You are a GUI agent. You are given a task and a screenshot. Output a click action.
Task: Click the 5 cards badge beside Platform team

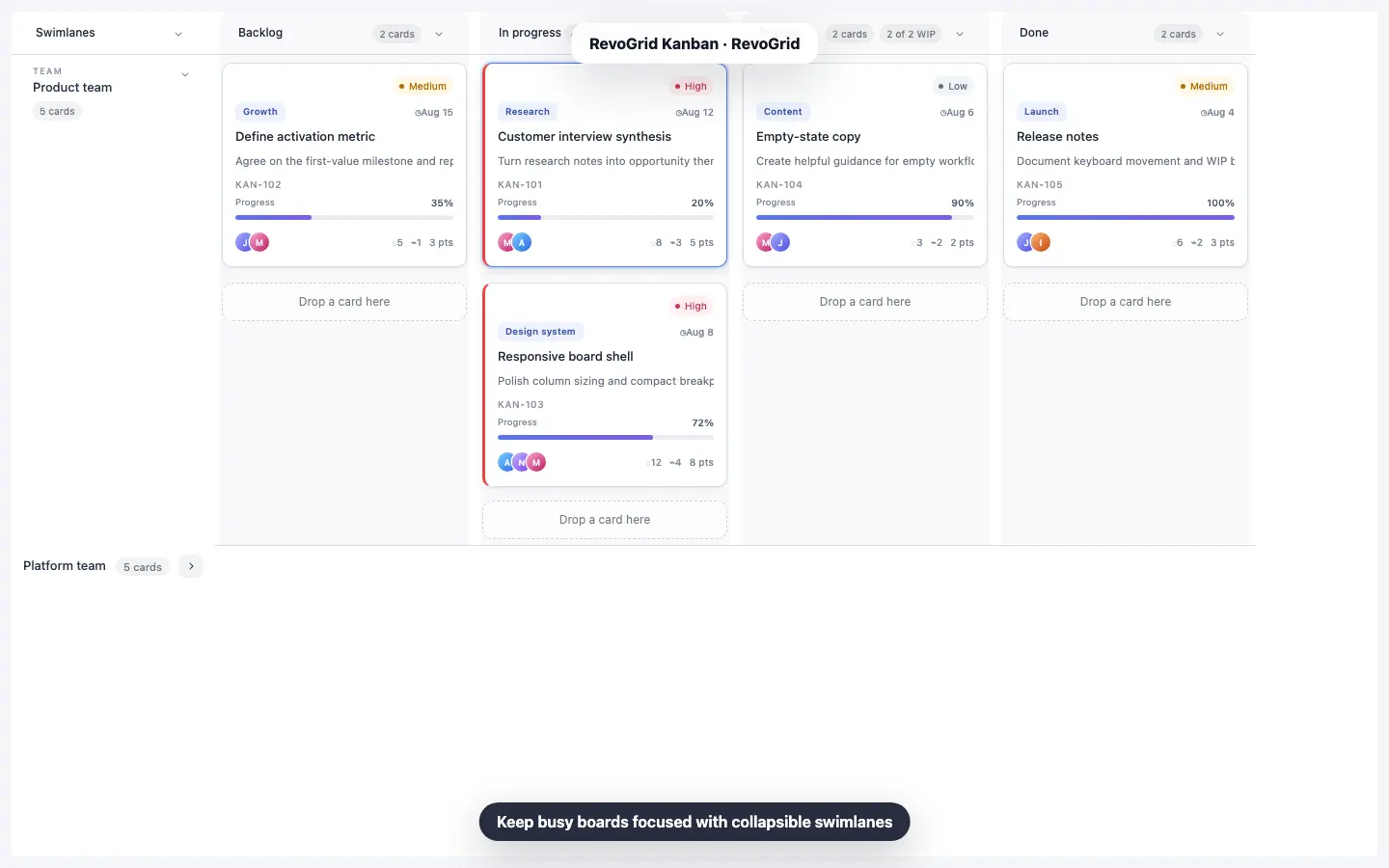tap(143, 567)
